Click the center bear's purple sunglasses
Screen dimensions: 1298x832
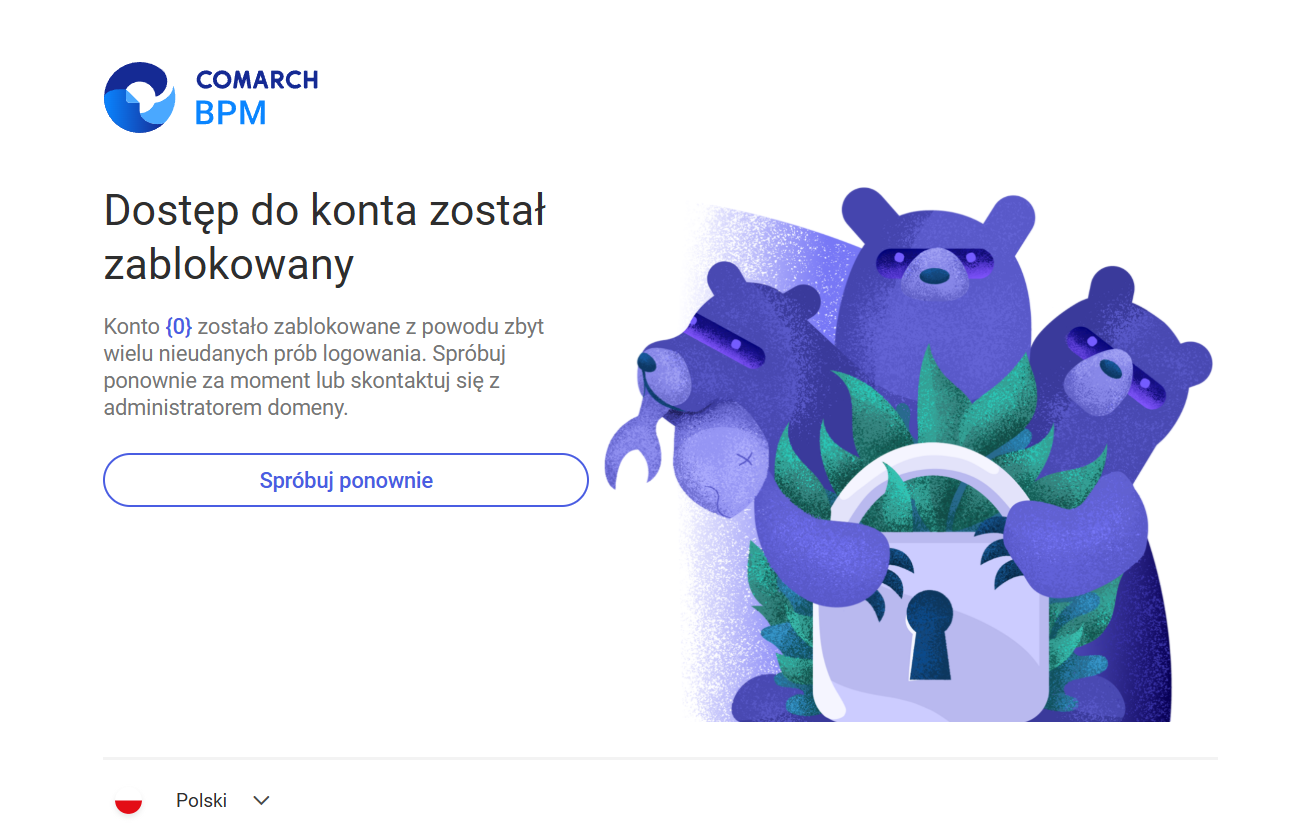click(x=934, y=263)
